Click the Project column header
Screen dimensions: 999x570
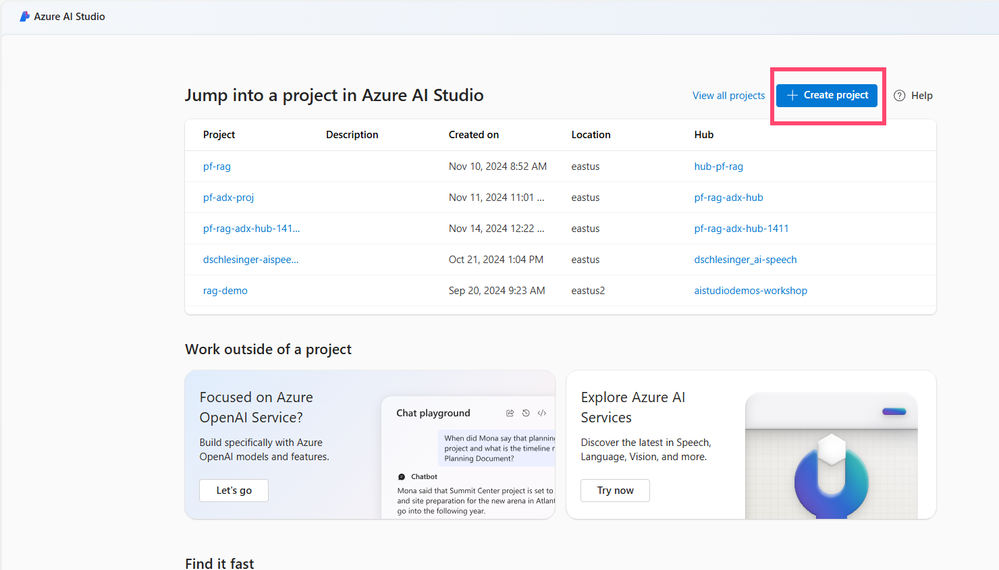pyautogui.click(x=219, y=135)
